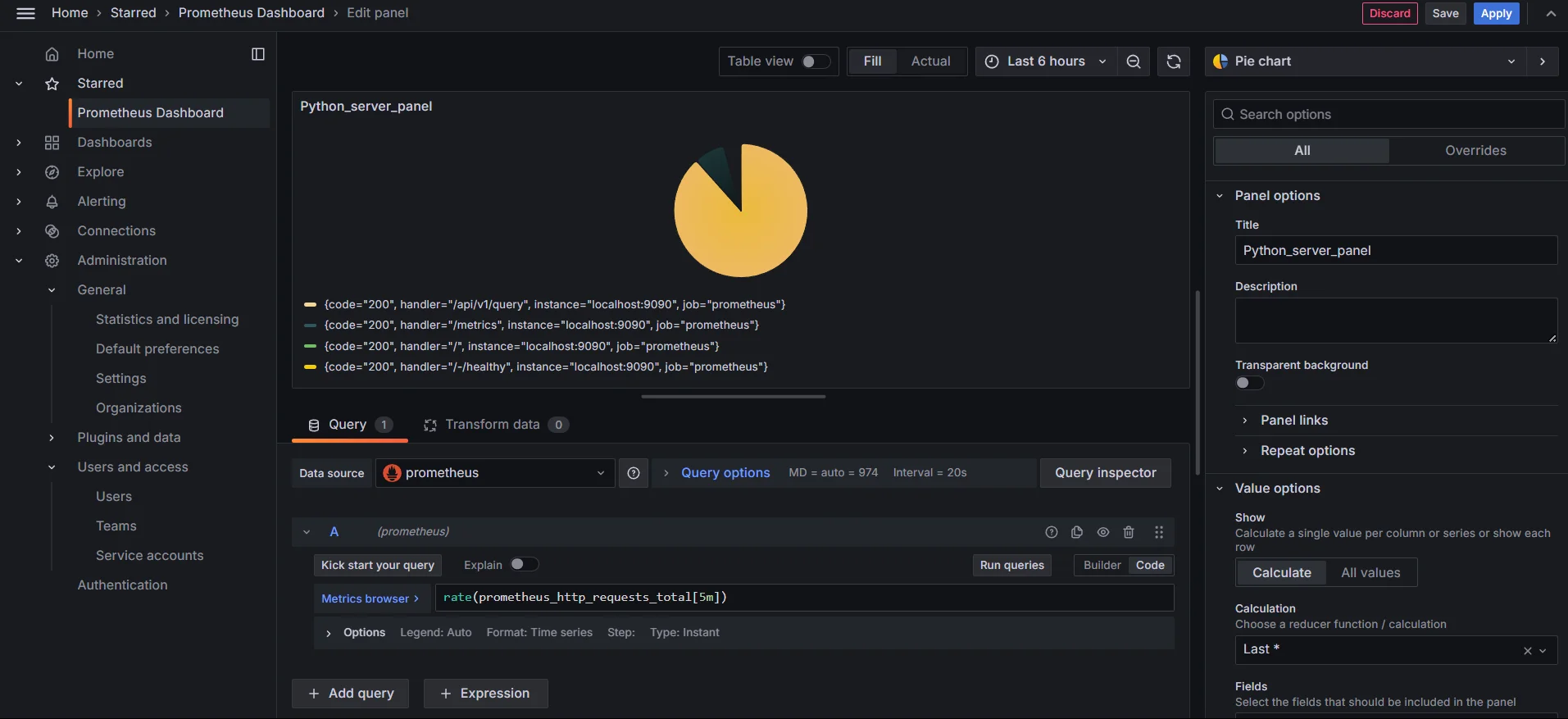
Task: Apply the panel changes
Action: (x=1496, y=13)
